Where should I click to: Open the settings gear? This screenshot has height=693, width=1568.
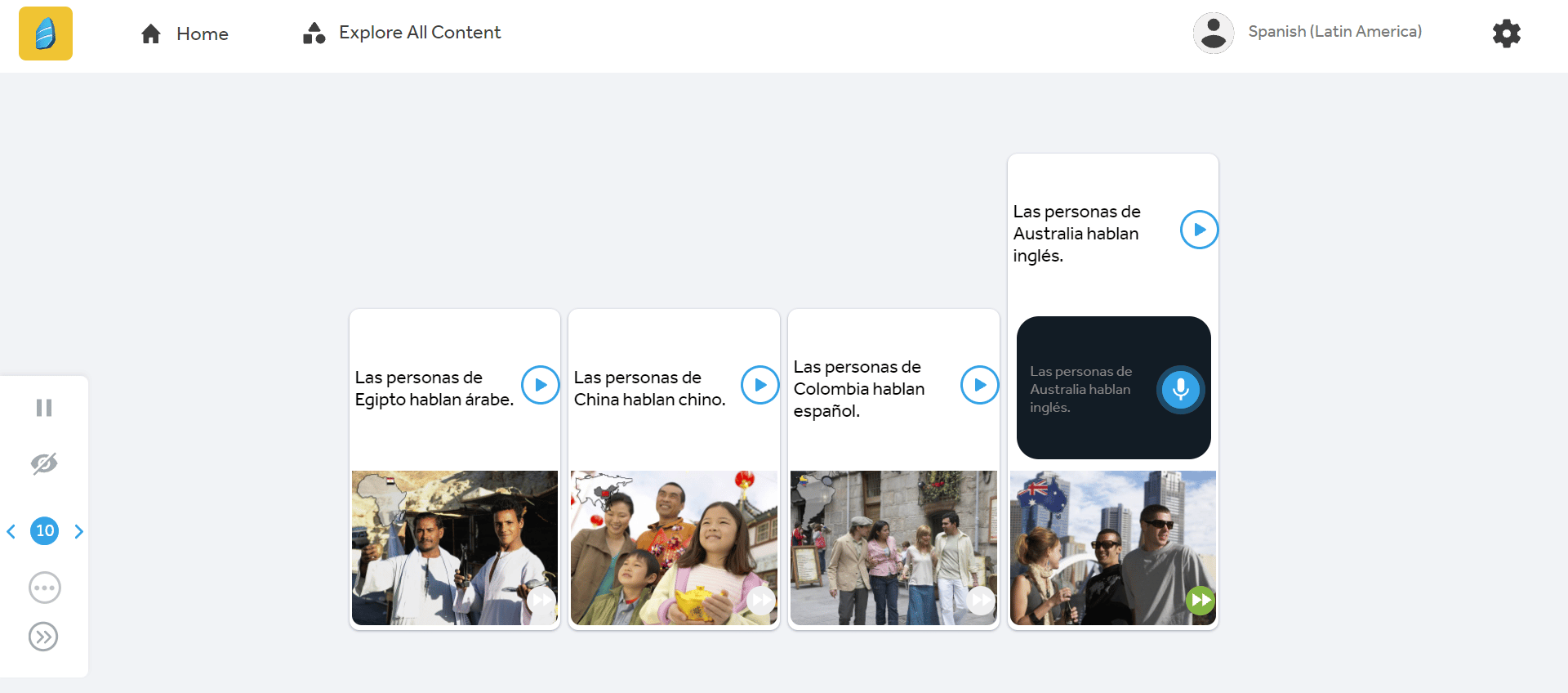1506,34
